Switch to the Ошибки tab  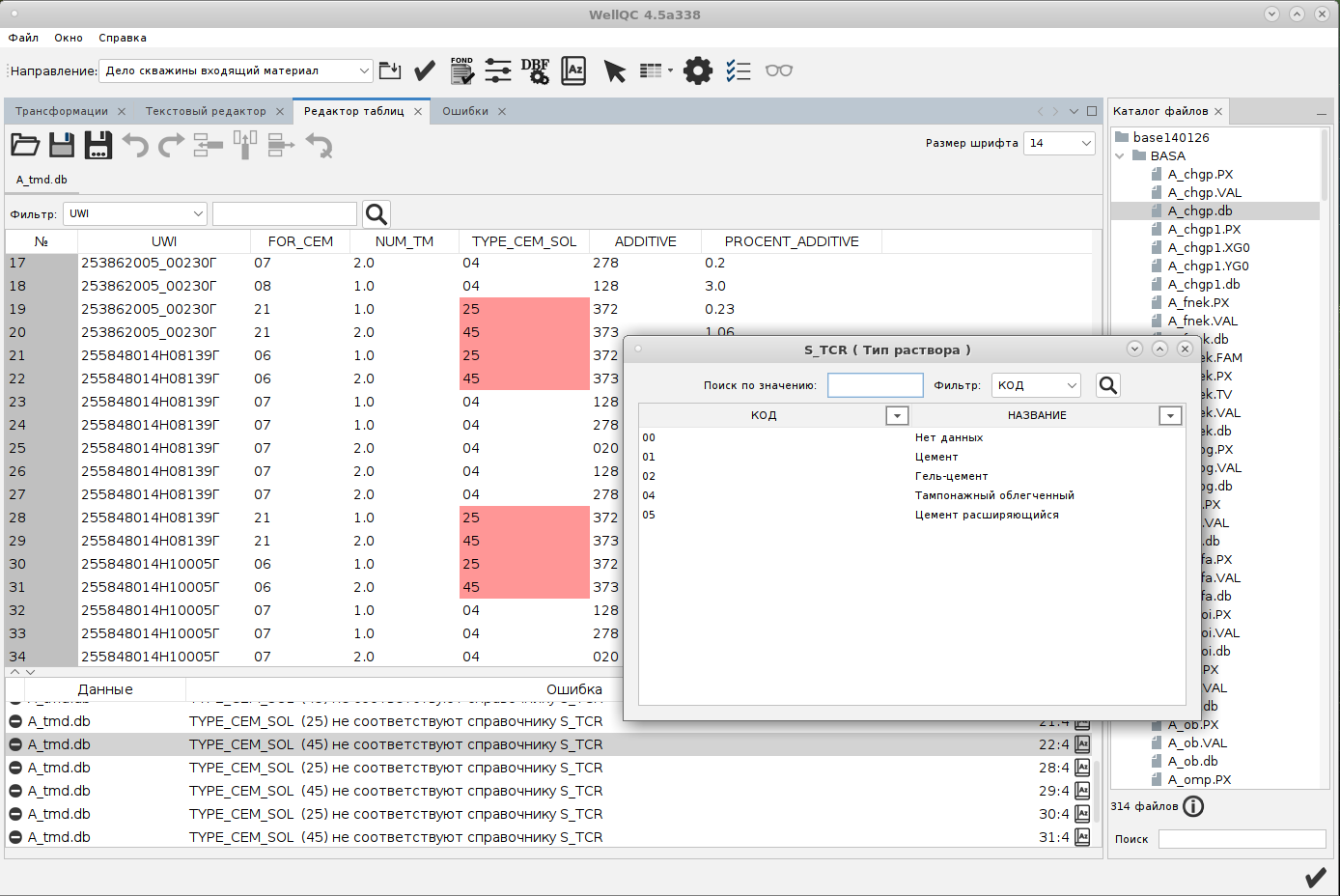click(465, 111)
